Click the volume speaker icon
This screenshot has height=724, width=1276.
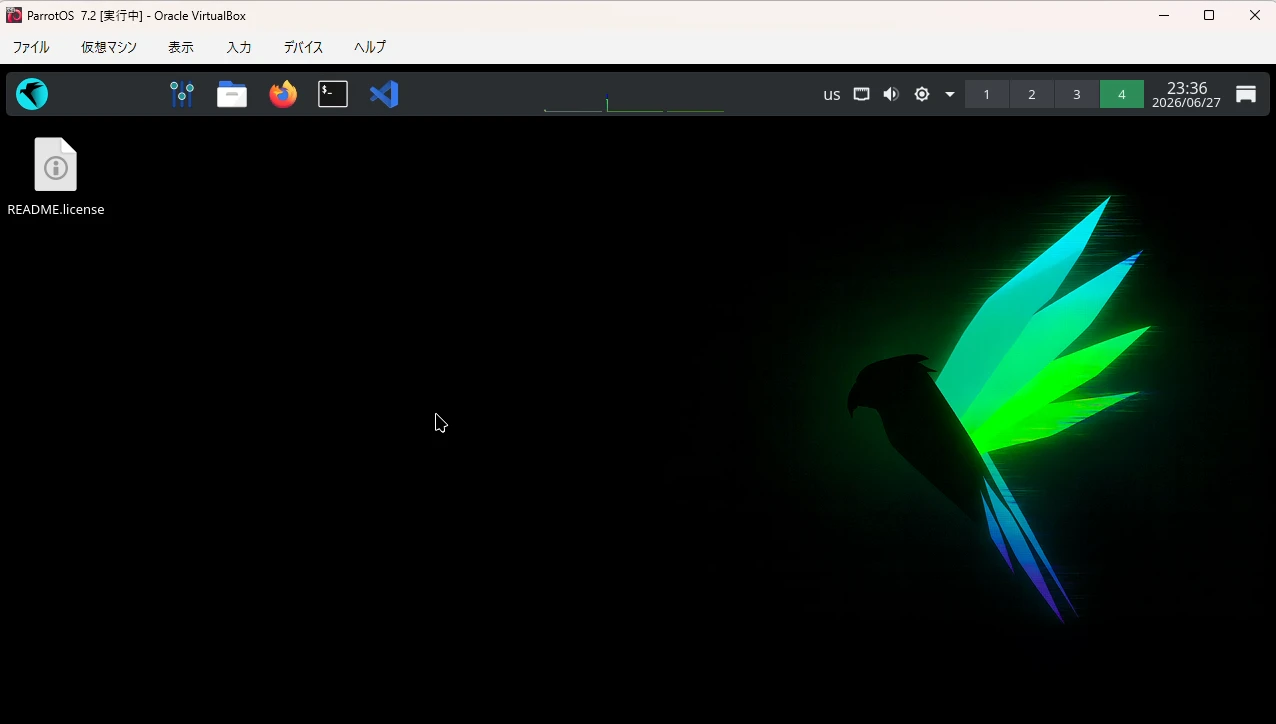[891, 94]
